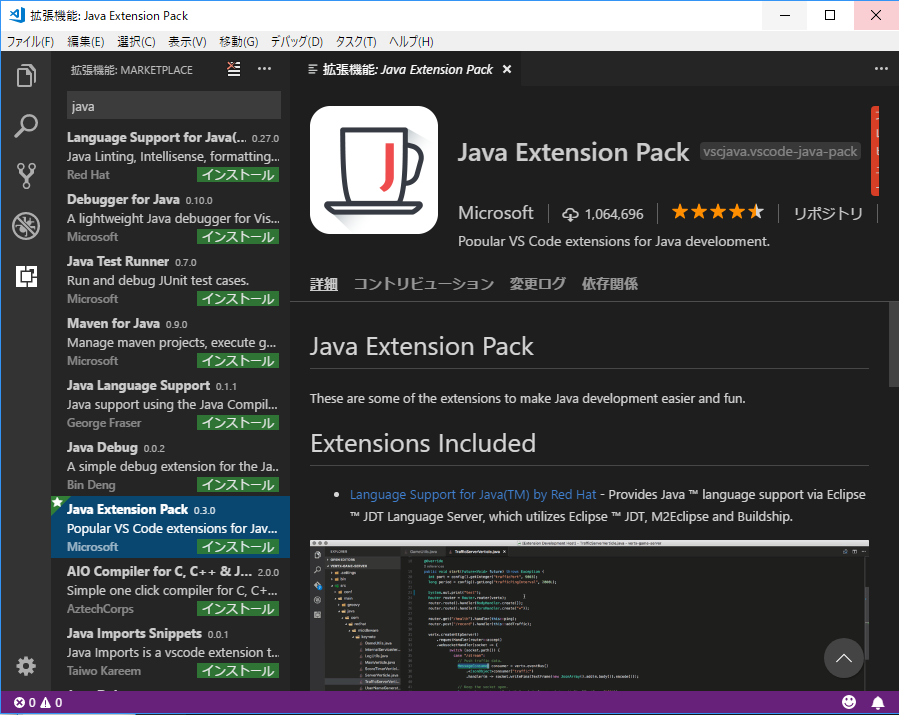Select Language Support for Java list item title

click(x=157, y=138)
